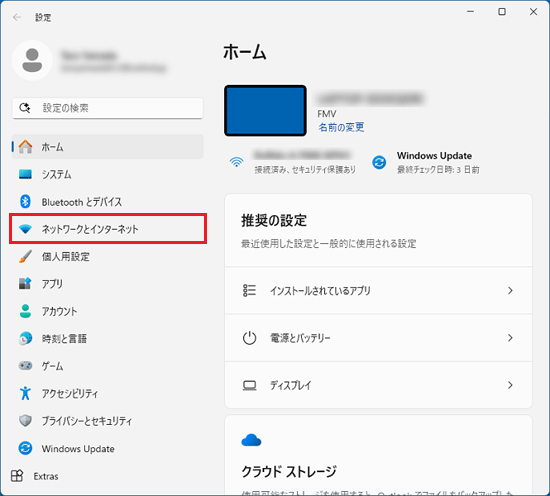
Task: Click the ホーム house icon
Action: pos(25,147)
